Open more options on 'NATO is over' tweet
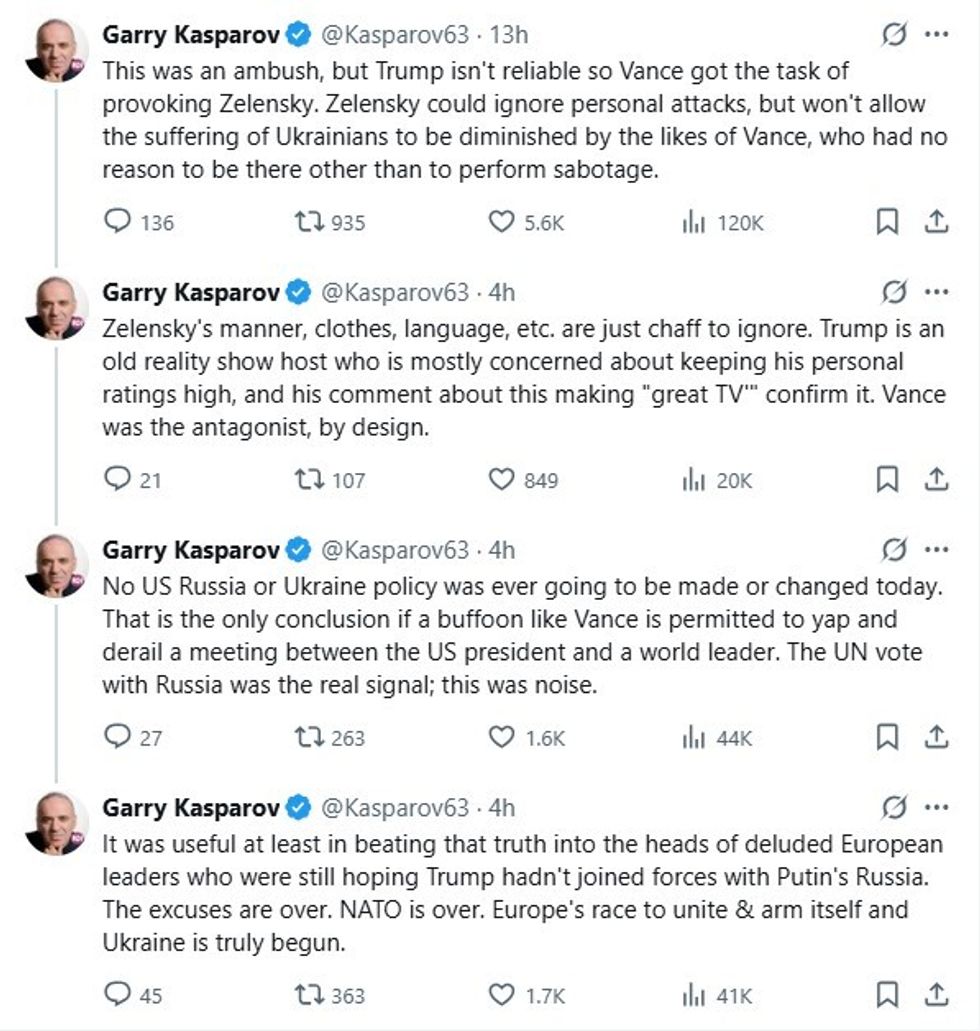Screen dimensions: 980x1031 (936, 807)
